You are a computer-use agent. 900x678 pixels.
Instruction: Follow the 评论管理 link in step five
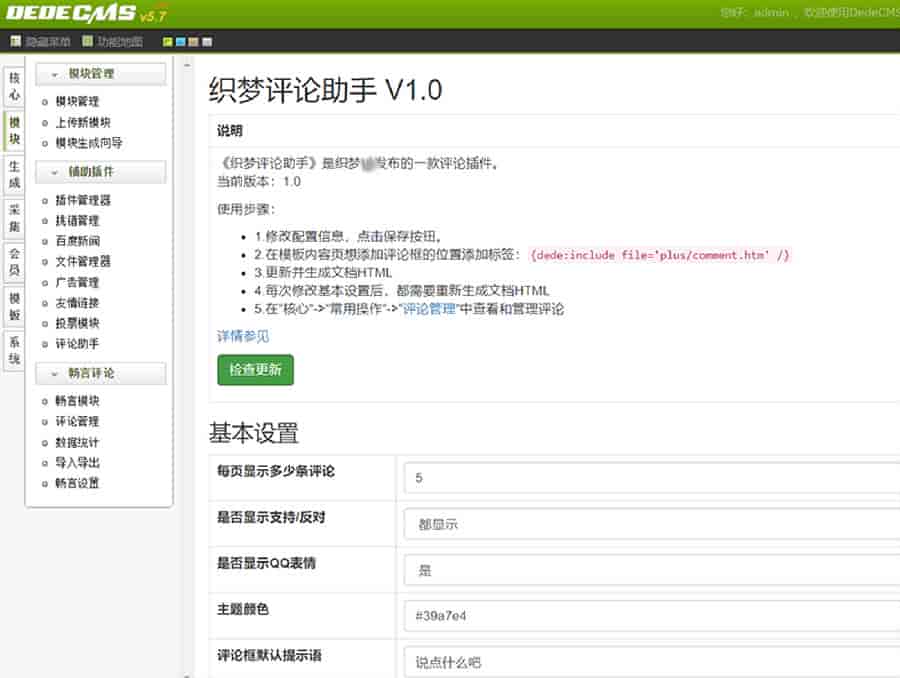(428, 309)
